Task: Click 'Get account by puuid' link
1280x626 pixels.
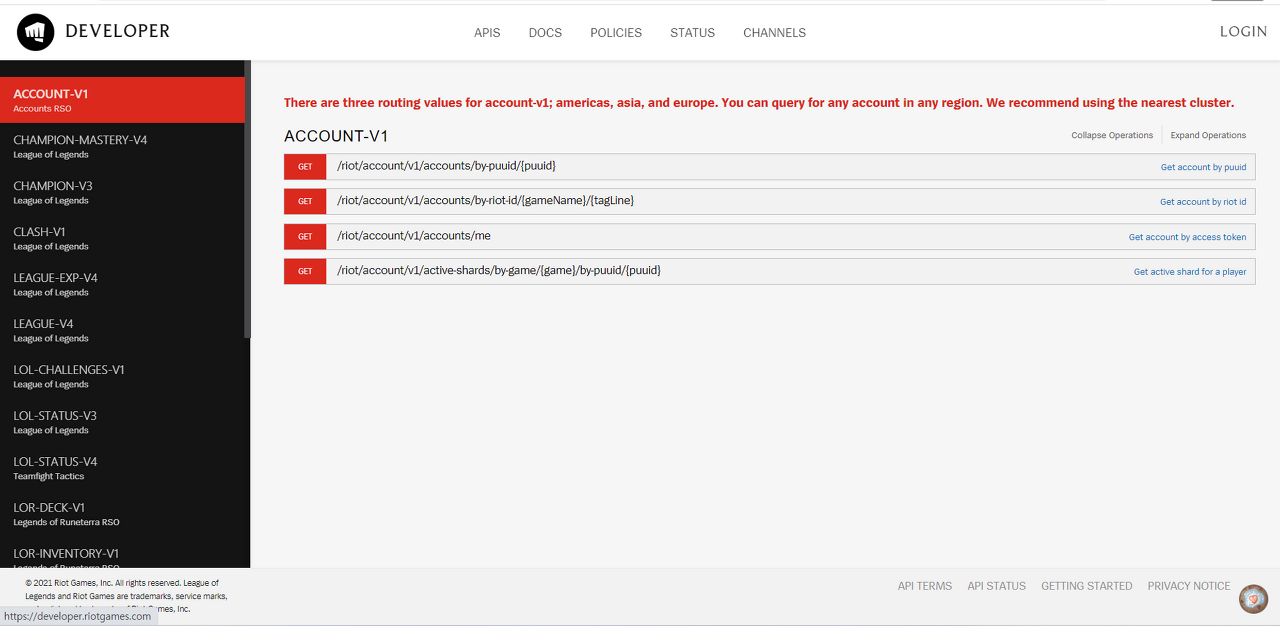Action: (x=1203, y=167)
